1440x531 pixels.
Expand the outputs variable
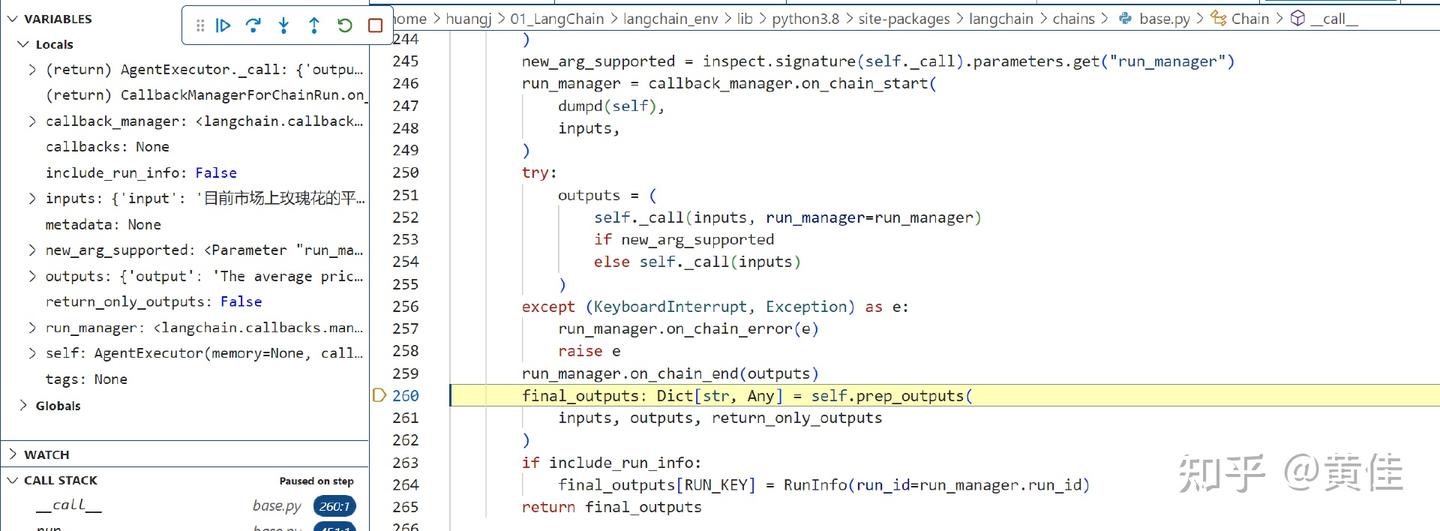click(x=33, y=276)
